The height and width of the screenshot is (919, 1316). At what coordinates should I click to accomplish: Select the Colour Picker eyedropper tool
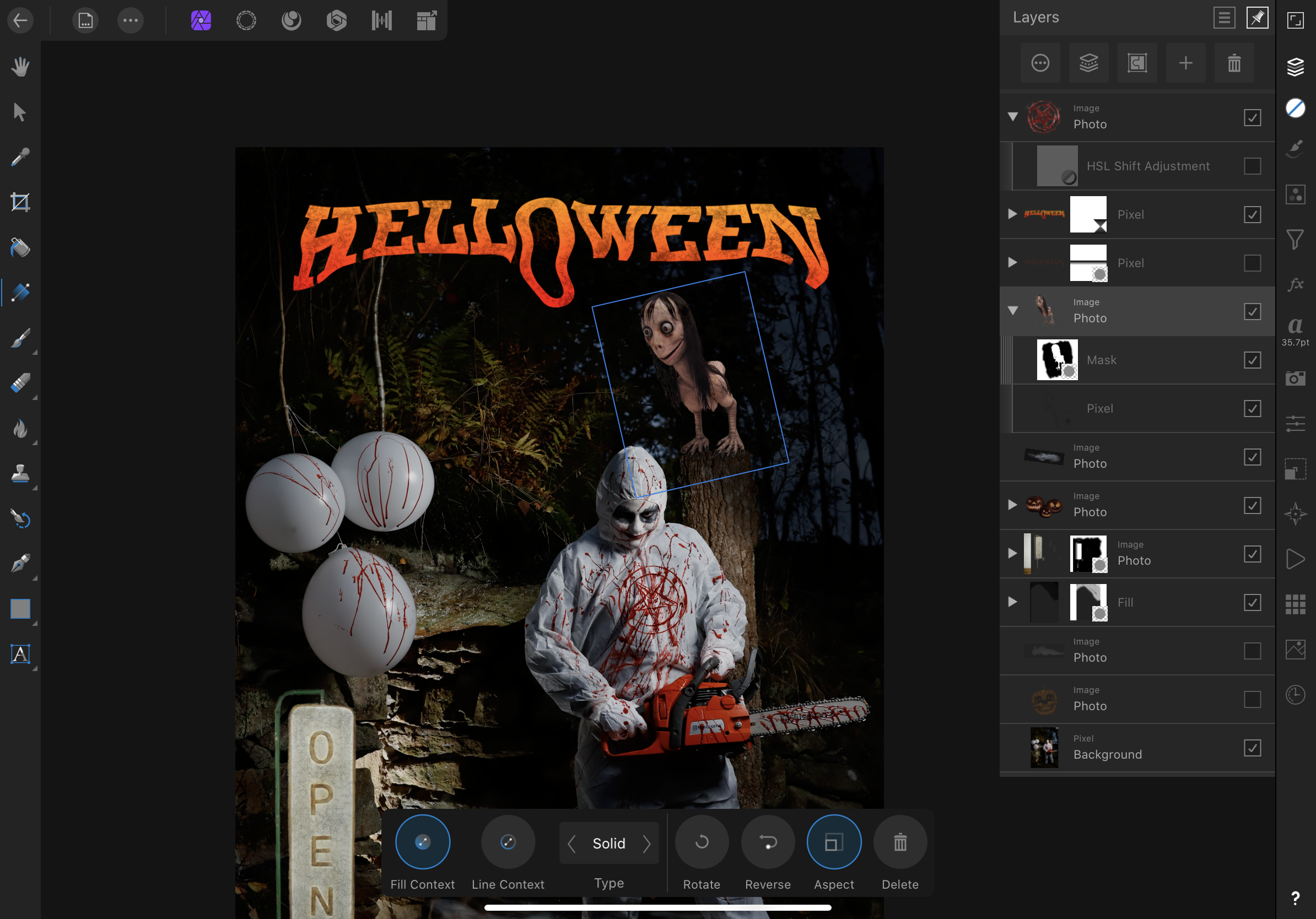(20, 157)
